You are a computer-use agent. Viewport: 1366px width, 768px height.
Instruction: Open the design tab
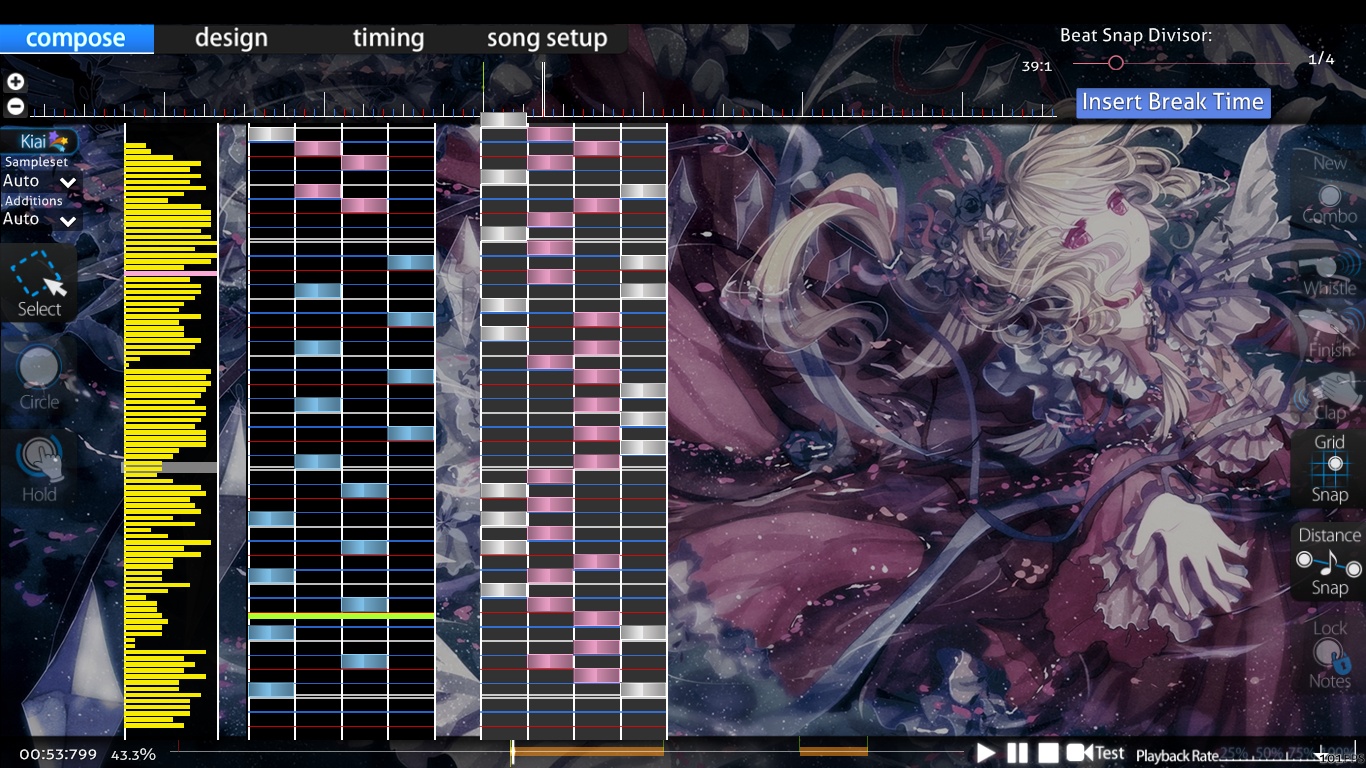[x=231, y=38]
